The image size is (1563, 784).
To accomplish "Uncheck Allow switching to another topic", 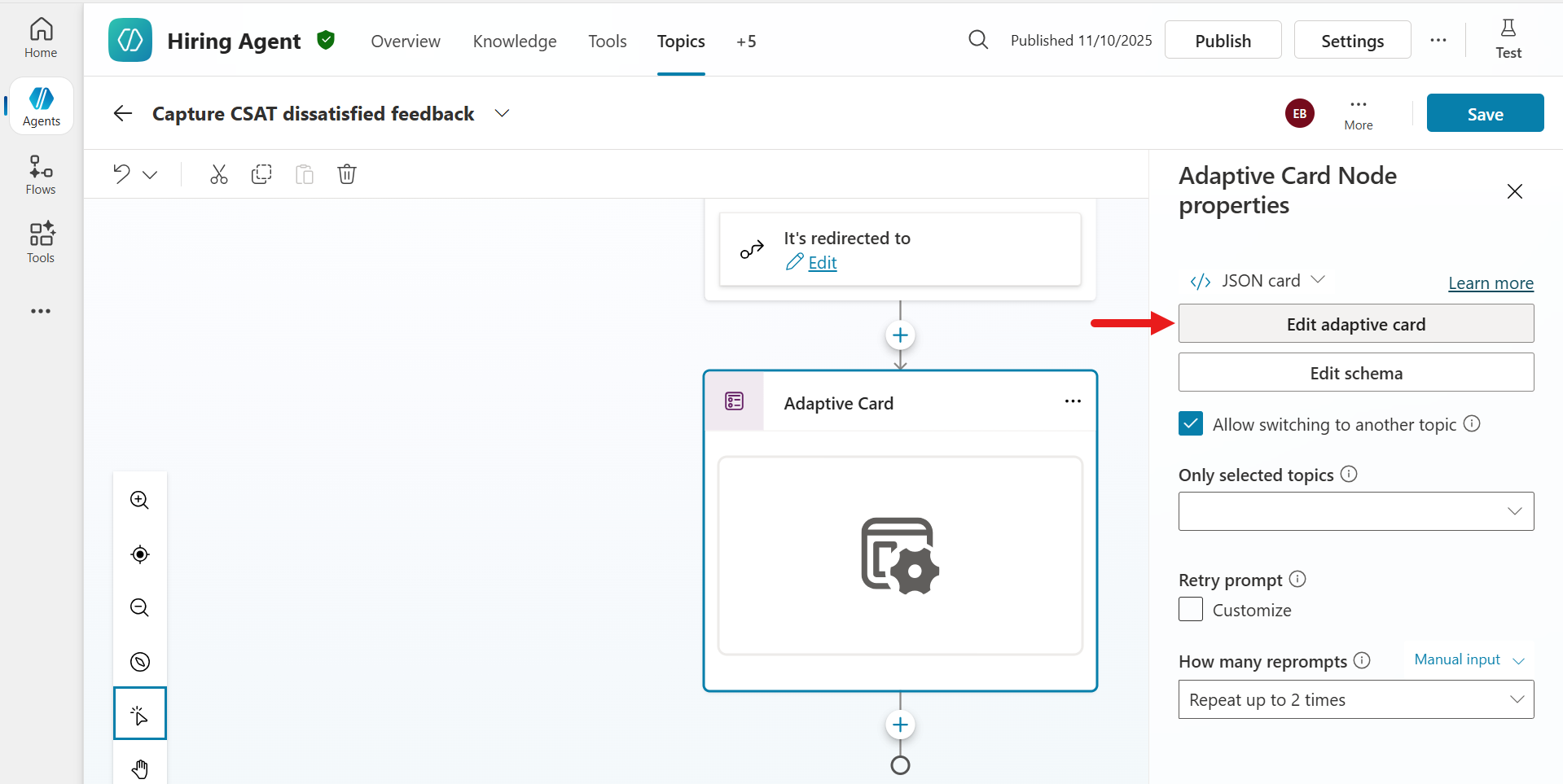I will (1191, 423).
